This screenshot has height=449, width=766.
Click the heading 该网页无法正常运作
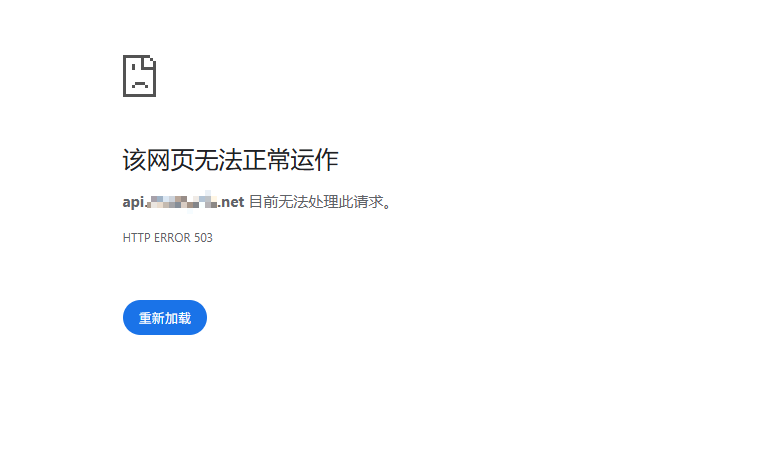pyautogui.click(x=230, y=160)
